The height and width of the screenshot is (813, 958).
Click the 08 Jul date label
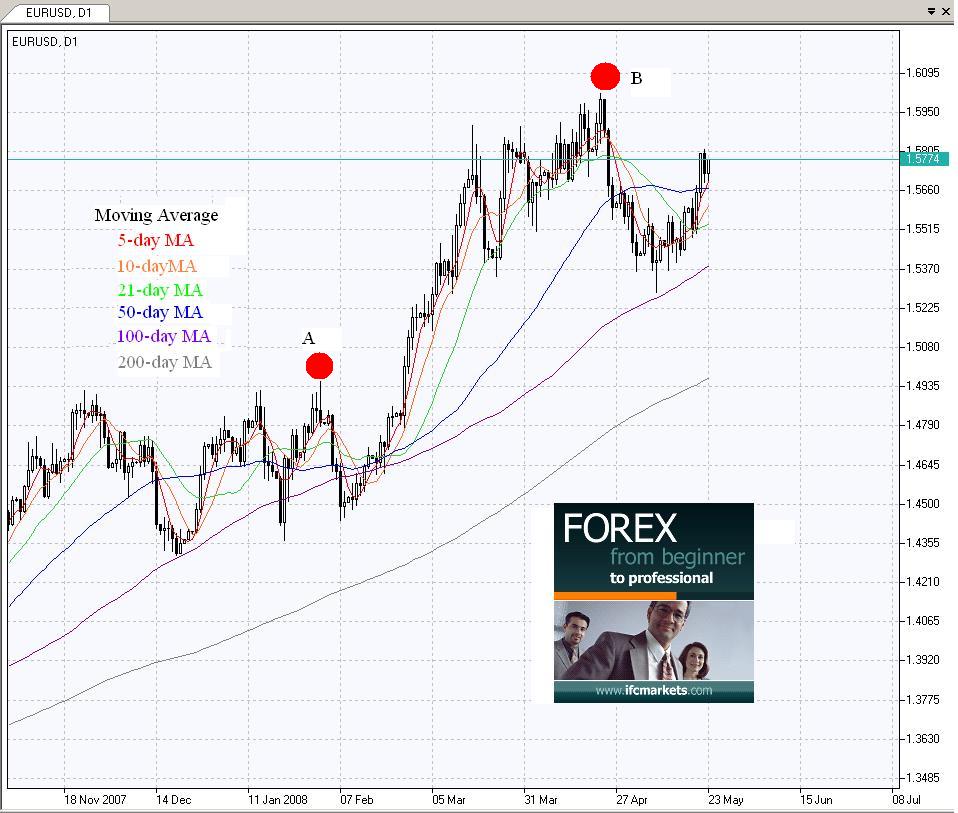907,800
